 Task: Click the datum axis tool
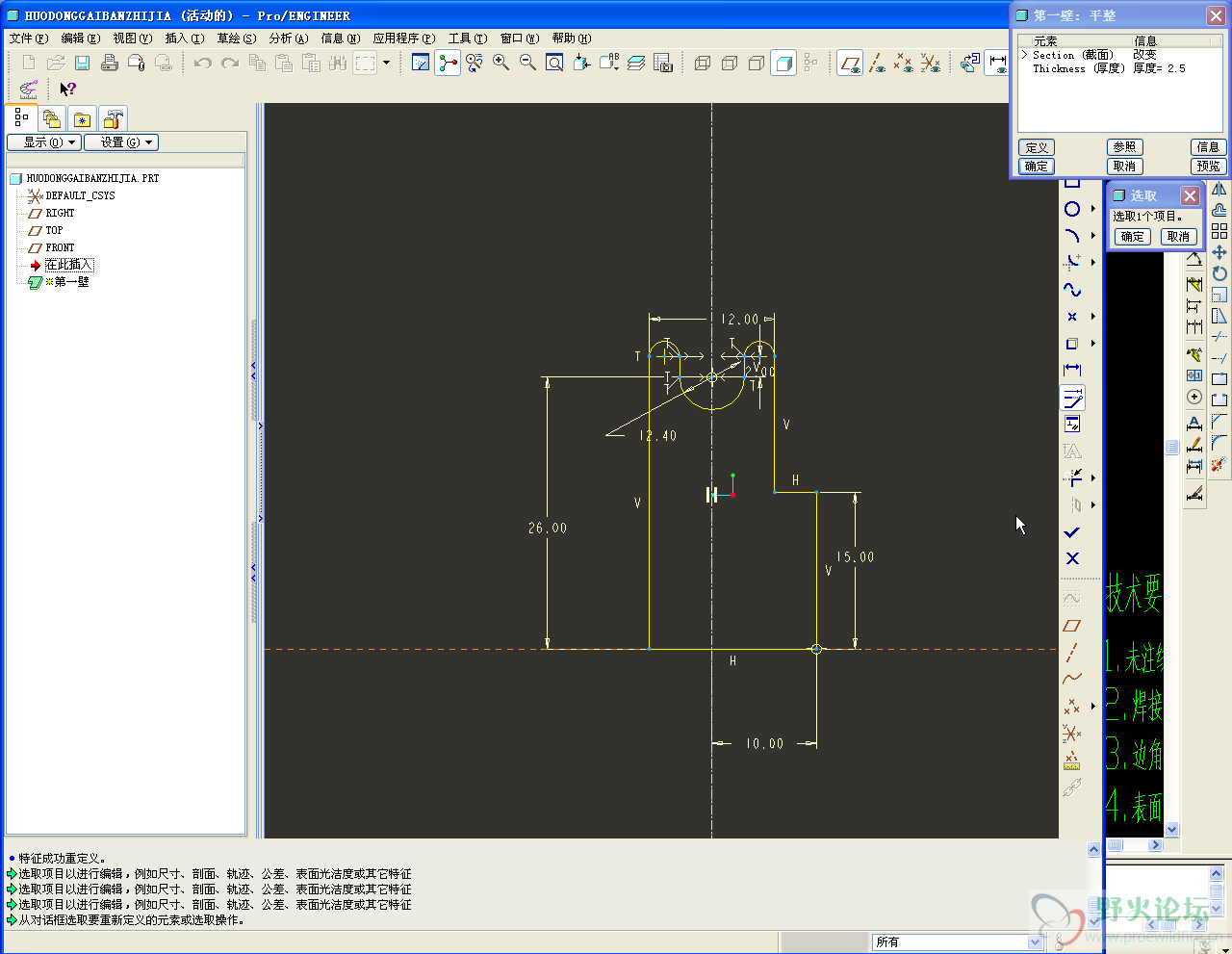1072,652
